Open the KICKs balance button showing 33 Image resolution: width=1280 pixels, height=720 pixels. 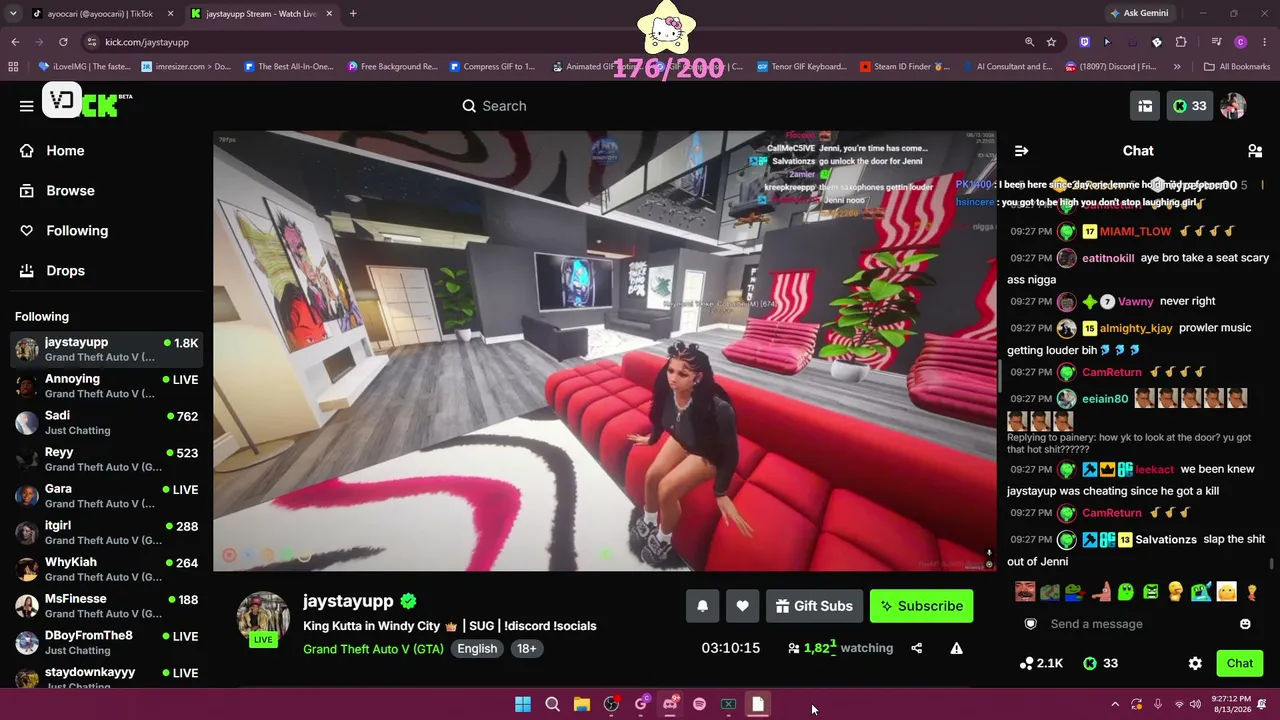[1190, 106]
